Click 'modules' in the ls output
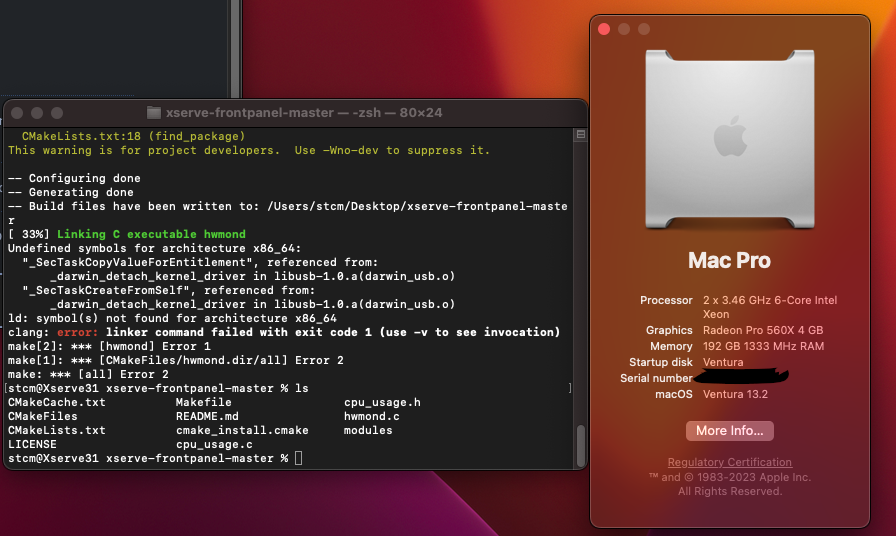This screenshot has height=536, width=896. point(368,430)
